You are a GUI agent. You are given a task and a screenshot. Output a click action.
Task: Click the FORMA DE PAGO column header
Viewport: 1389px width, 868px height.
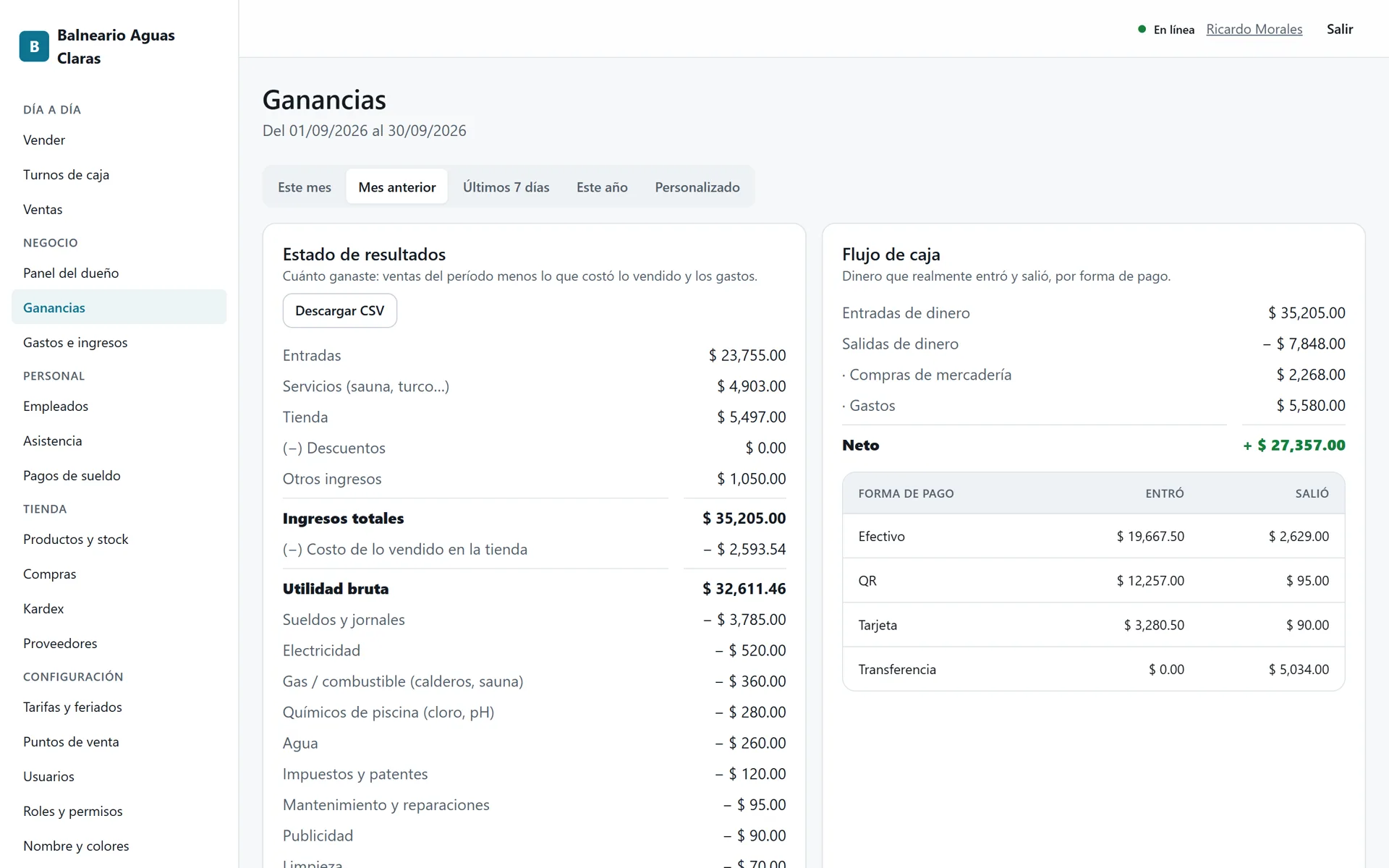[x=906, y=494]
